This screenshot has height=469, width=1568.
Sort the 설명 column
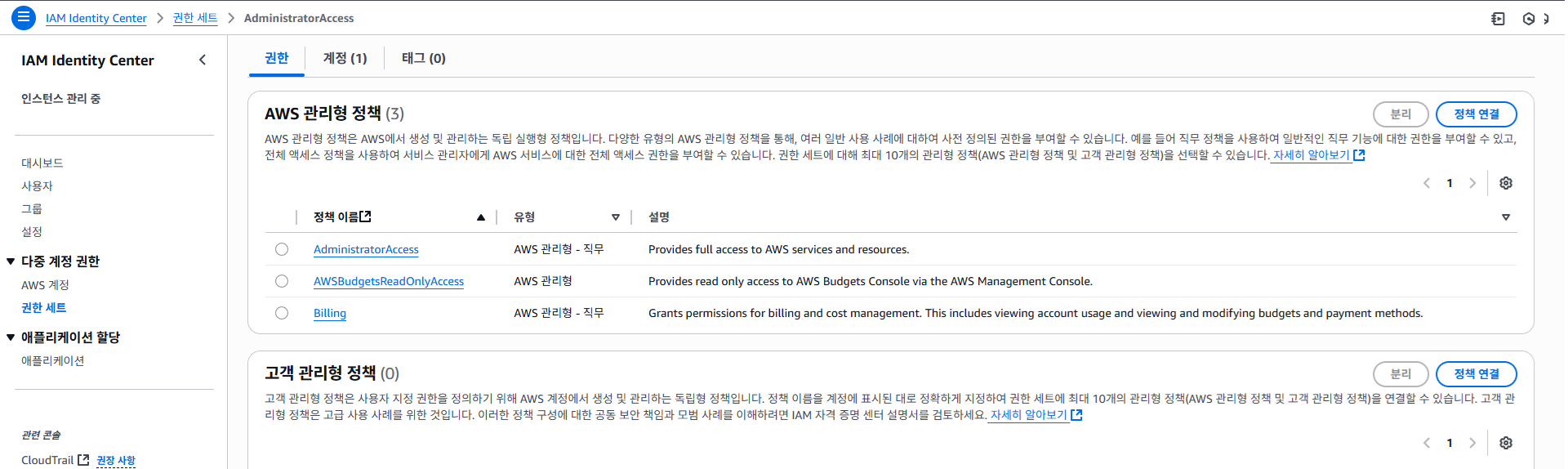[x=1506, y=217]
